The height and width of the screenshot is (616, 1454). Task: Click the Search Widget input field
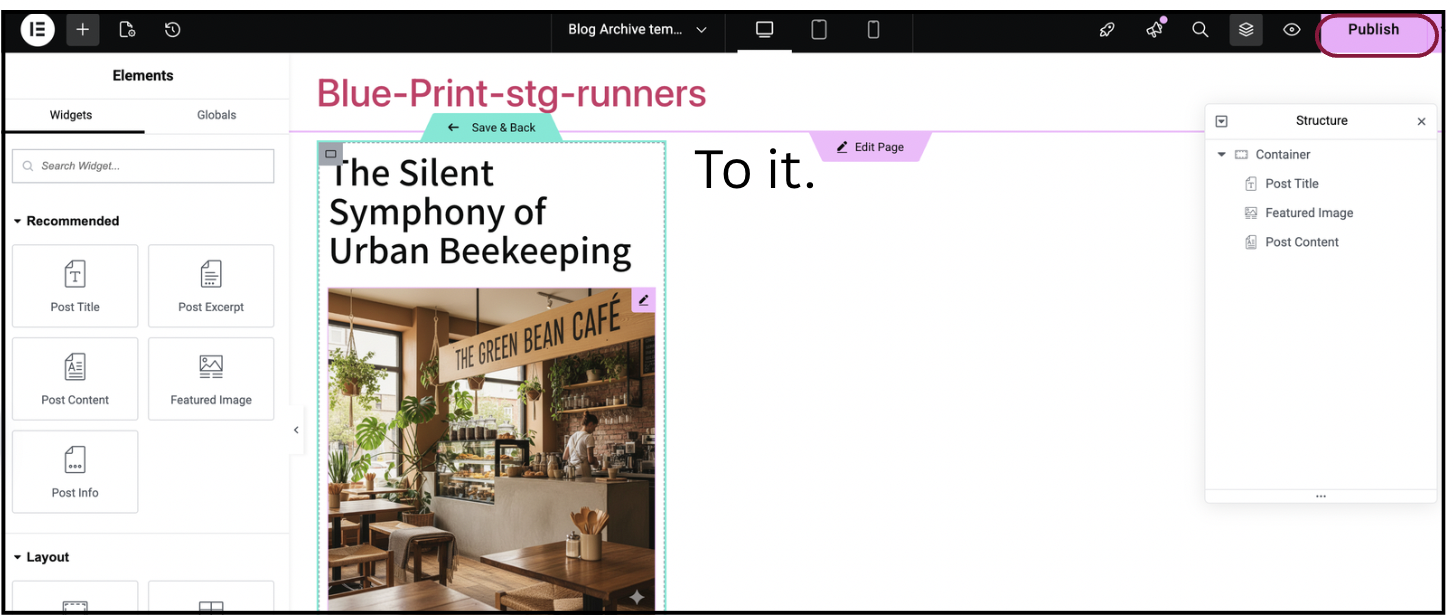pos(143,166)
